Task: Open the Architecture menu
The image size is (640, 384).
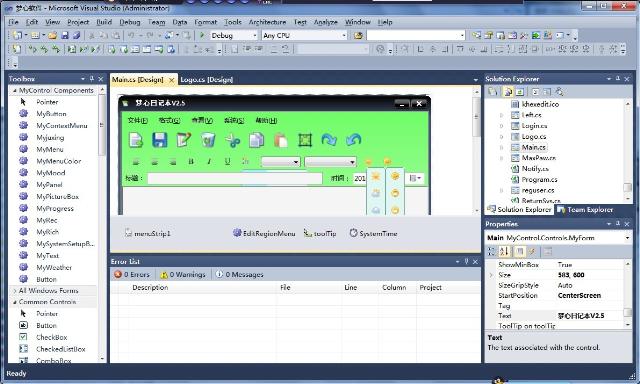Action: click(267, 22)
